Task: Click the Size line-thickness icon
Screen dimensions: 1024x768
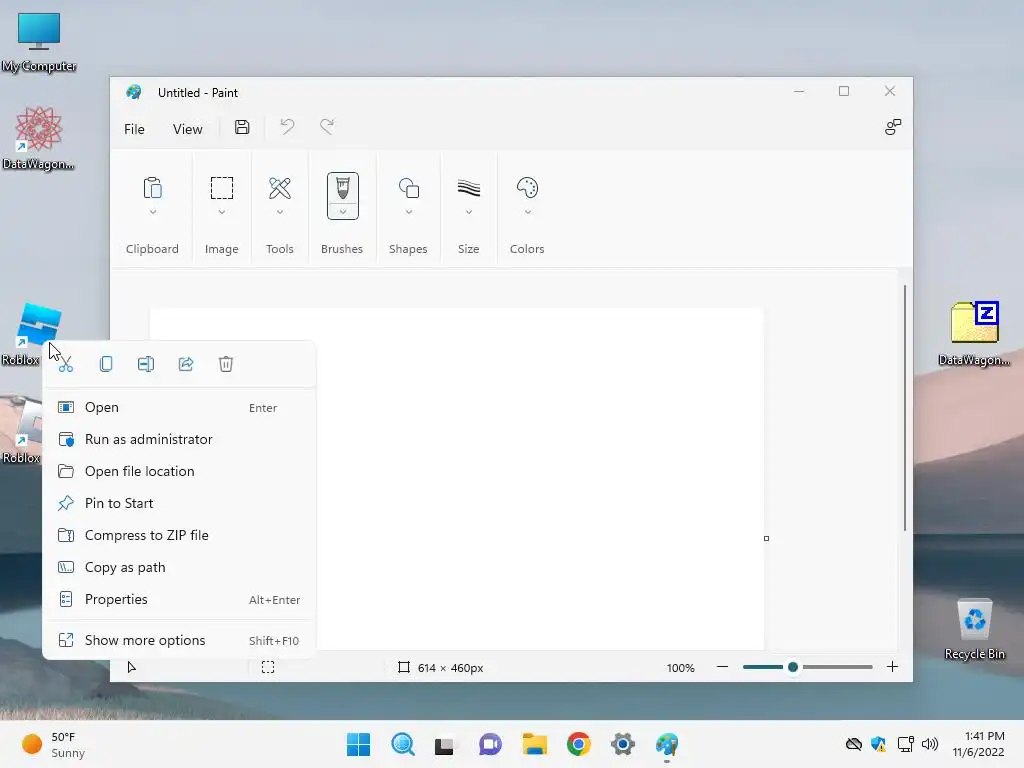Action: pyautogui.click(x=469, y=188)
